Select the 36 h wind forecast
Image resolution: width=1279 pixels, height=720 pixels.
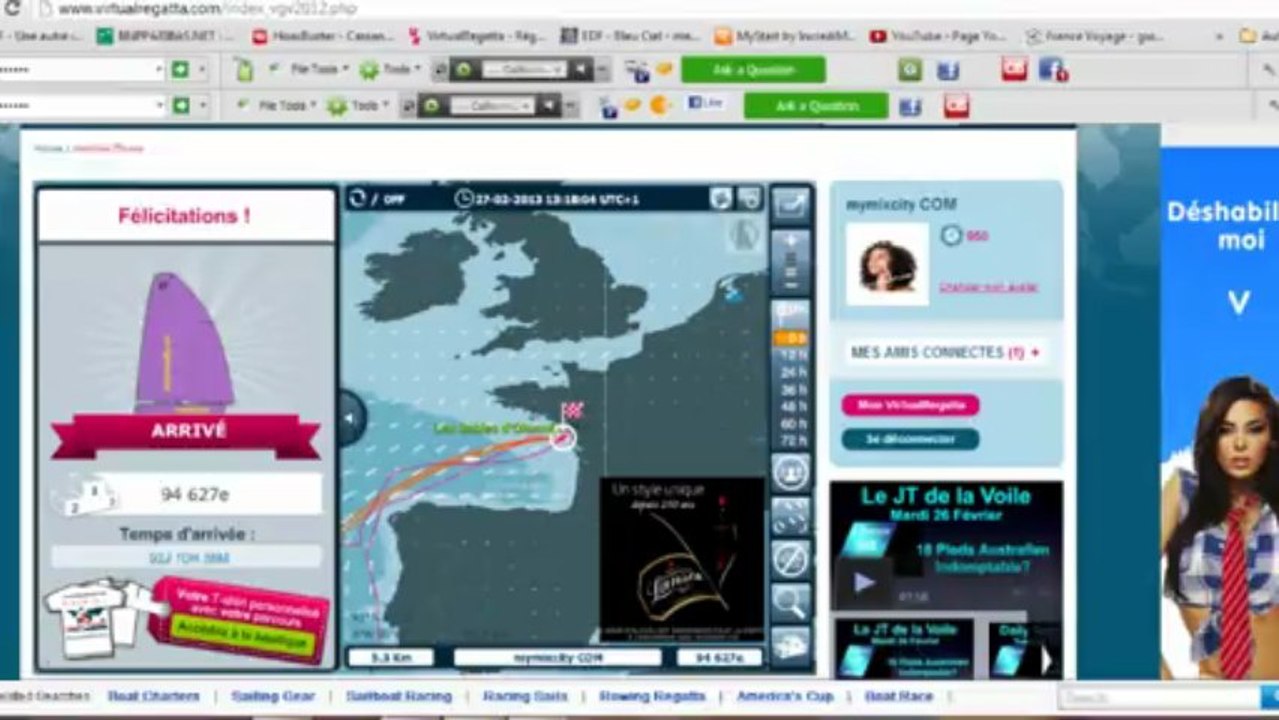(792, 389)
